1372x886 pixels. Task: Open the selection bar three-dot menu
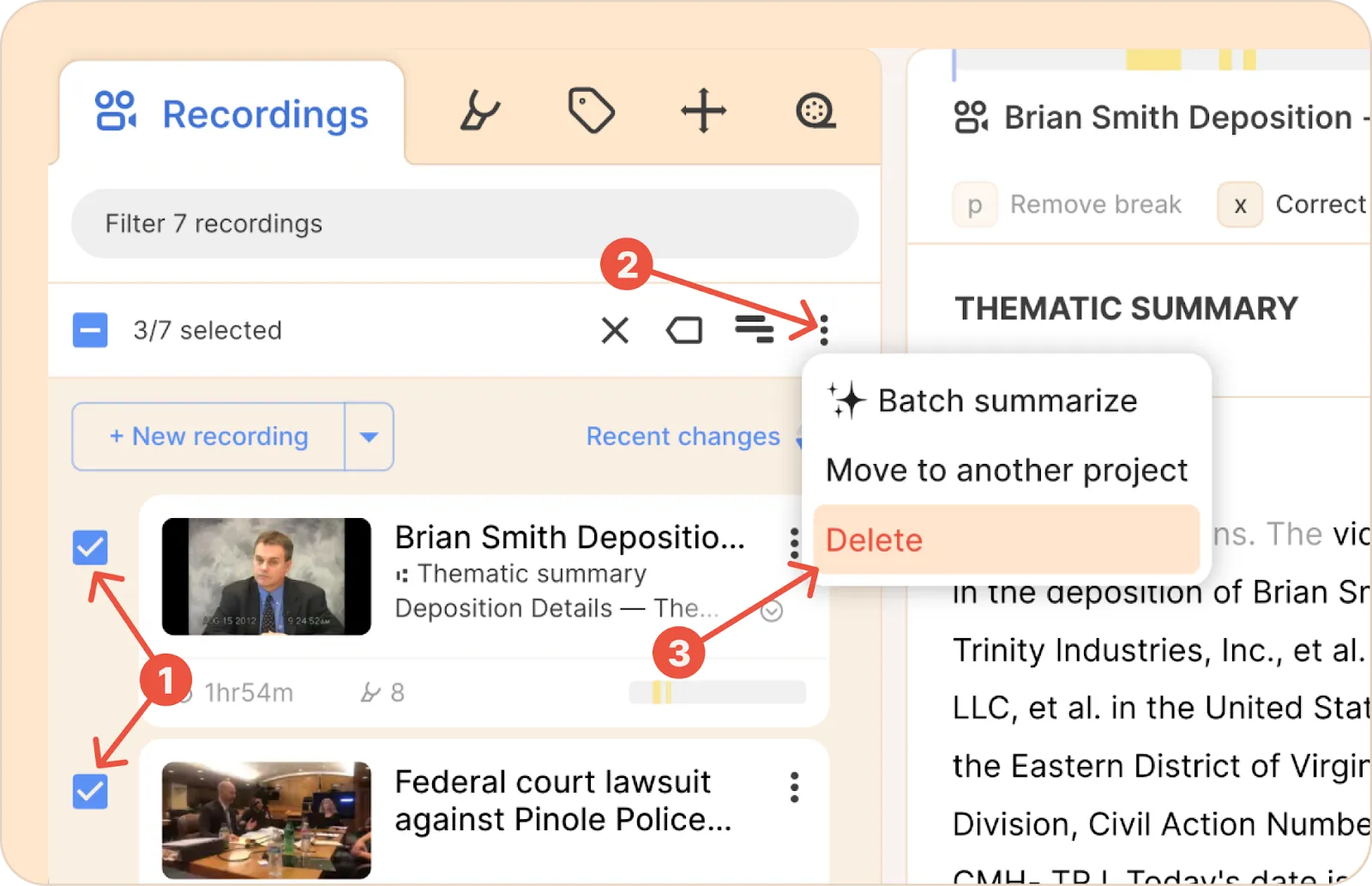[x=824, y=329]
